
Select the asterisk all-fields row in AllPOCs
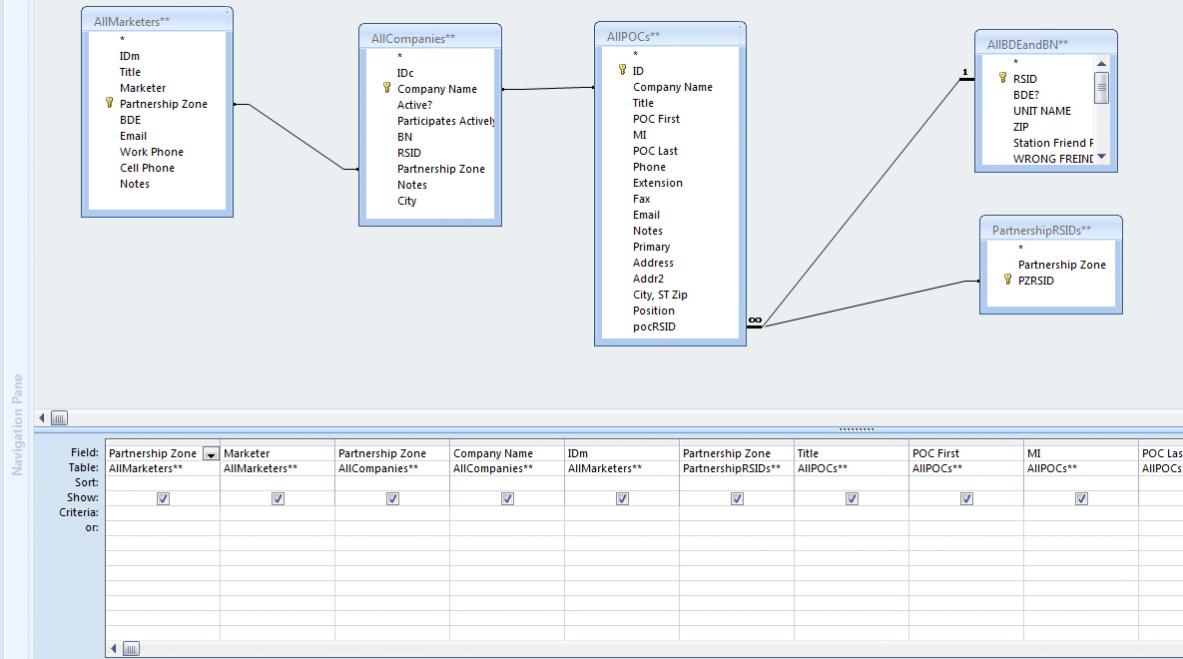click(x=635, y=54)
